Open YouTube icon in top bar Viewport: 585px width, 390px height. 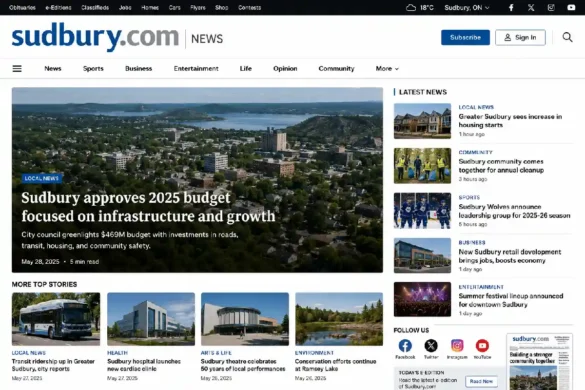(x=571, y=7)
